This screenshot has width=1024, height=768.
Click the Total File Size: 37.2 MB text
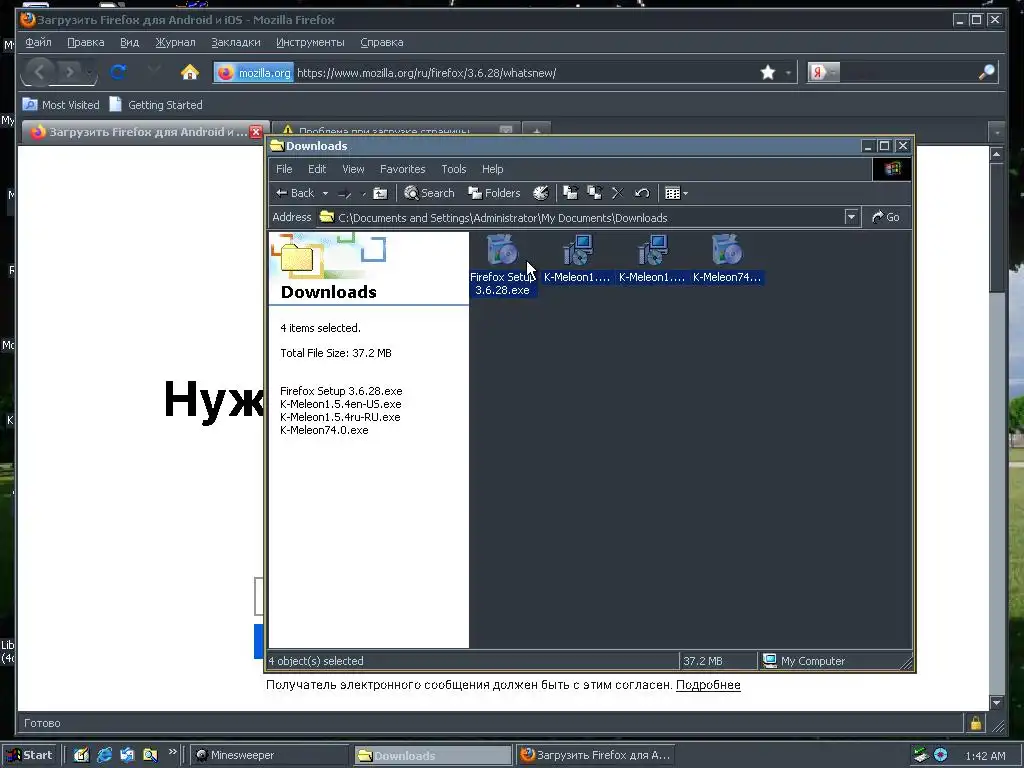click(336, 353)
